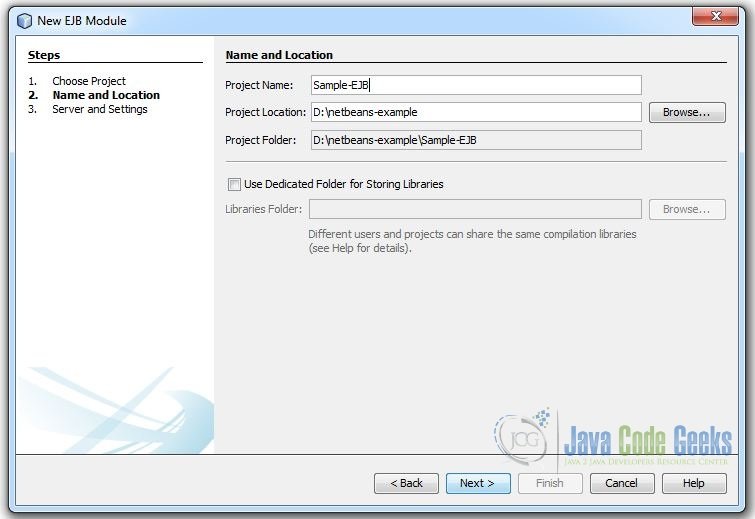This screenshot has width=755, height=519.
Task: Click the Project Folder label
Action: [x=260, y=140]
